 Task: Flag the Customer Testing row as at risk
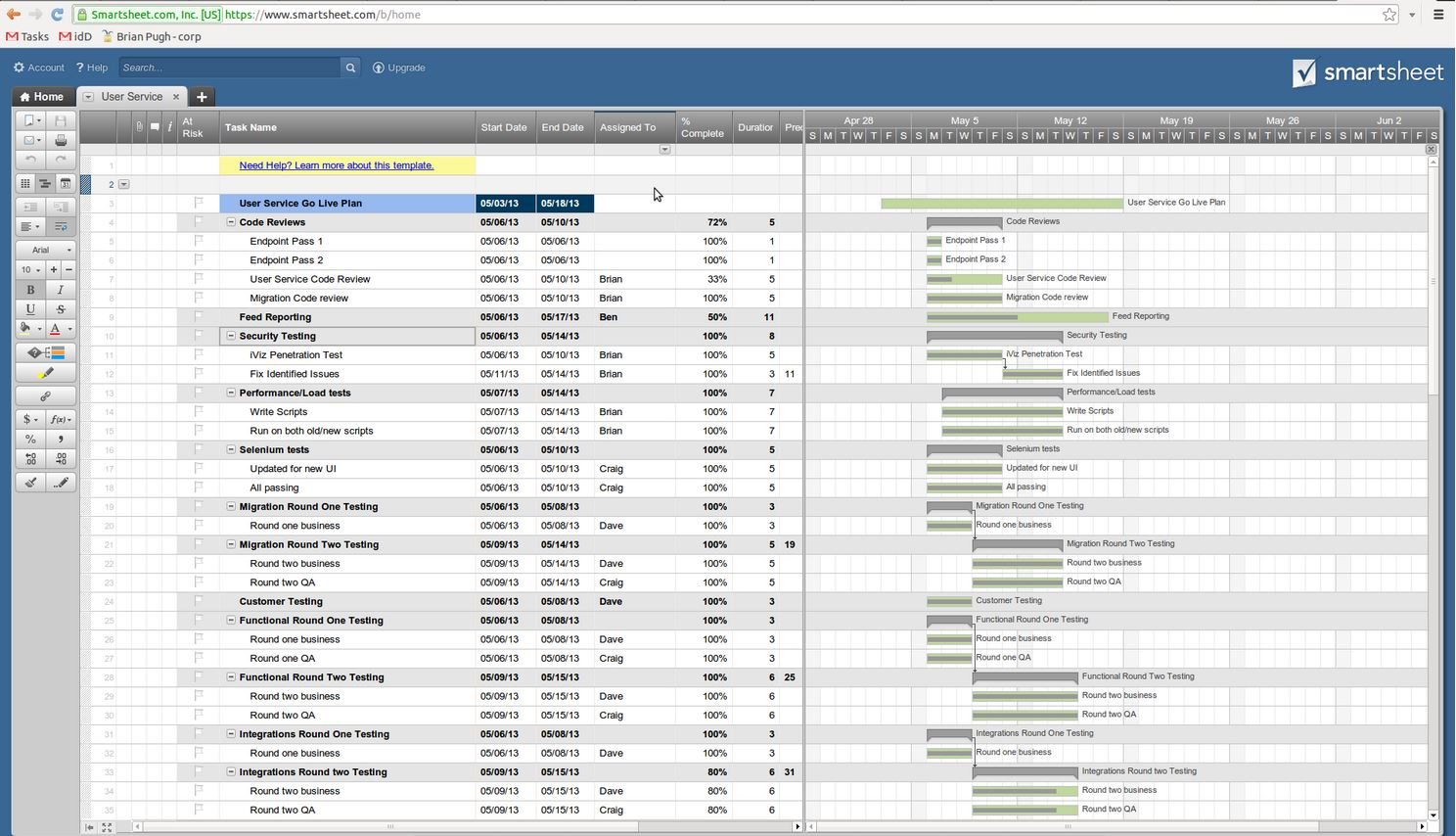click(x=199, y=601)
